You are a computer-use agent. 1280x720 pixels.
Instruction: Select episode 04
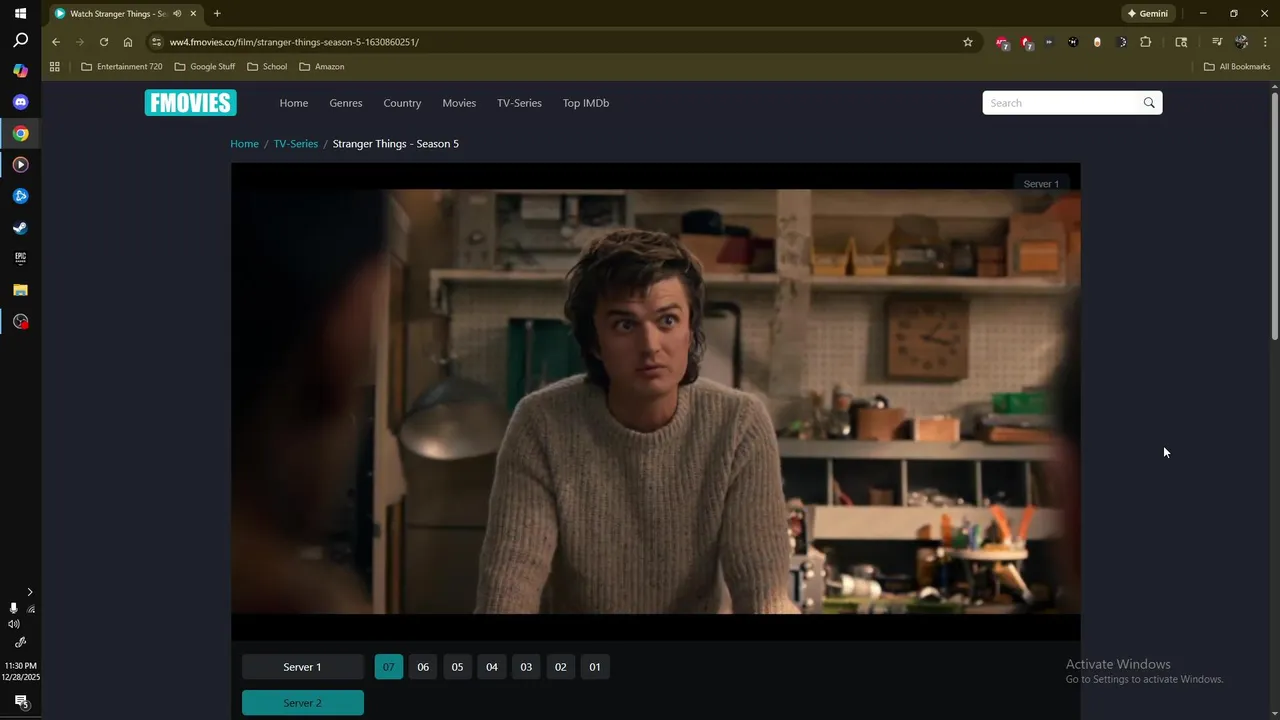coord(492,667)
